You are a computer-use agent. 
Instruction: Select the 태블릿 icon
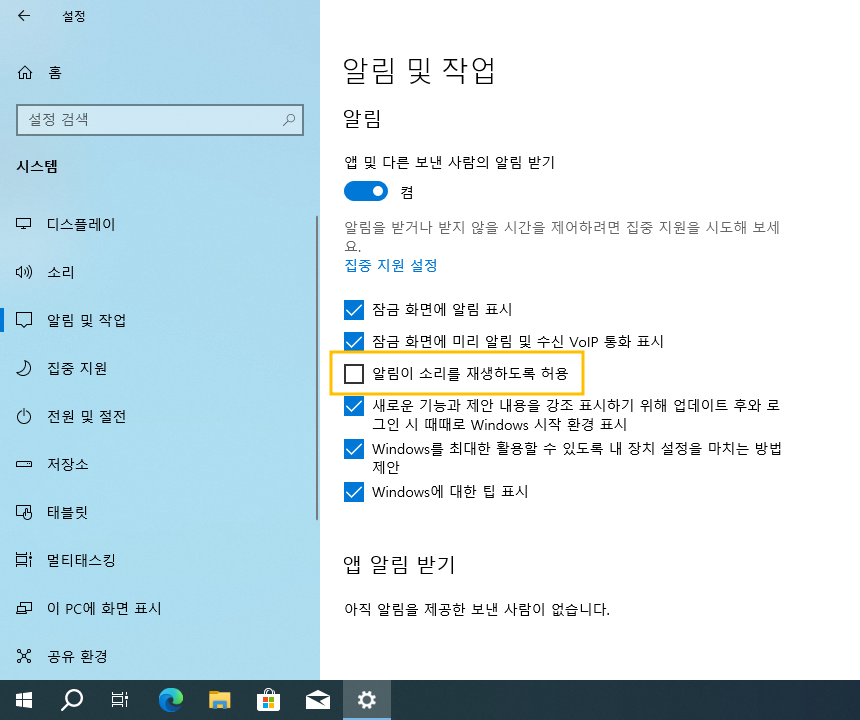[24, 512]
